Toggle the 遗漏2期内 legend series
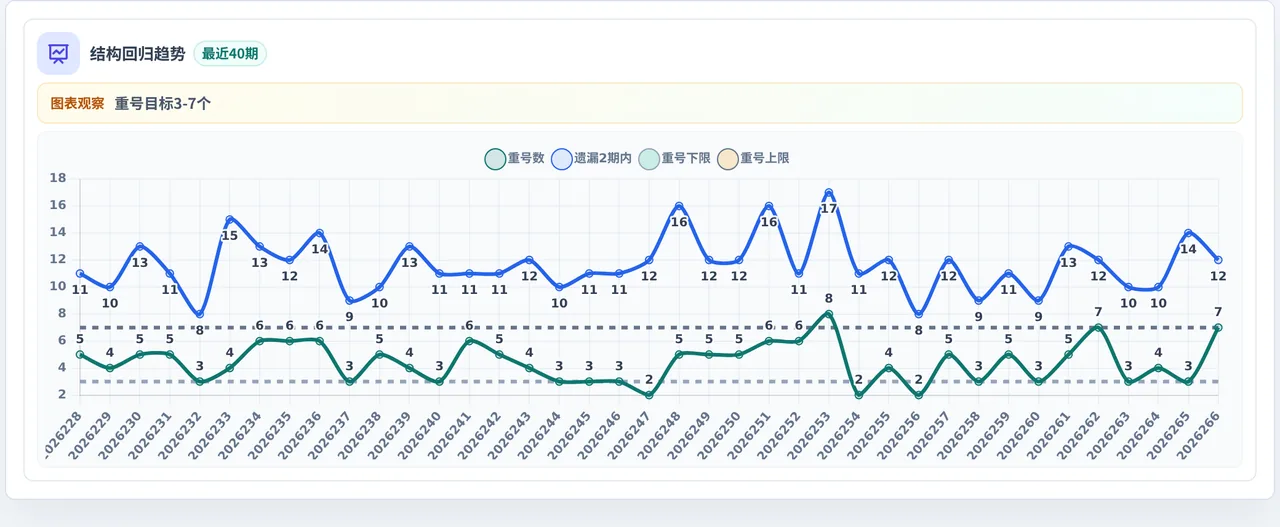 click(x=592, y=158)
